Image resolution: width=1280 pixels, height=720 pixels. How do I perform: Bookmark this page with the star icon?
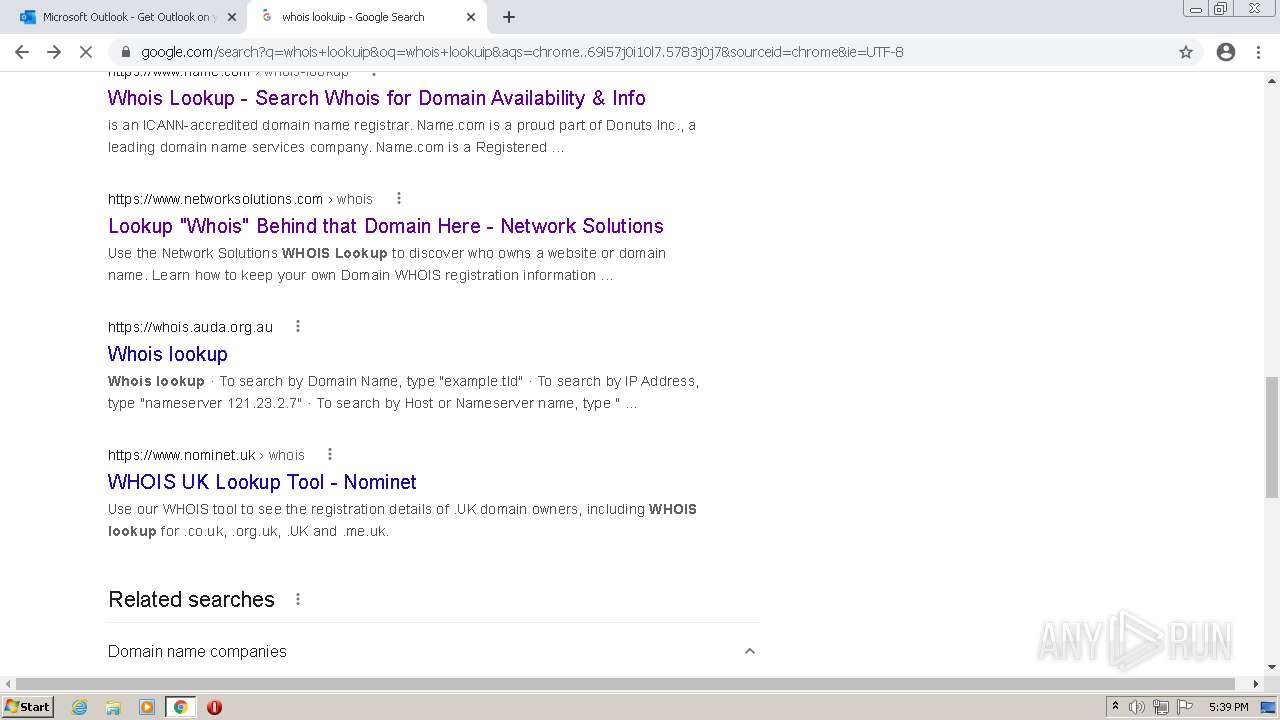pos(1186,52)
